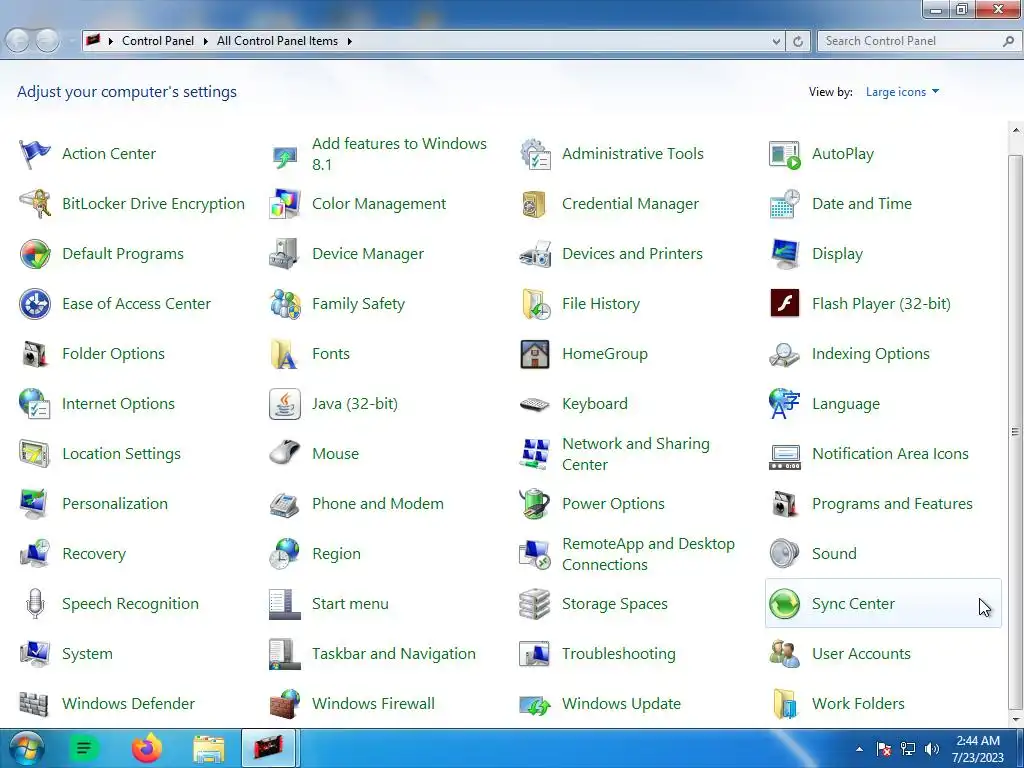Expand the arrow after Control Panel breadcrumb
1024x768 pixels.
tap(205, 41)
